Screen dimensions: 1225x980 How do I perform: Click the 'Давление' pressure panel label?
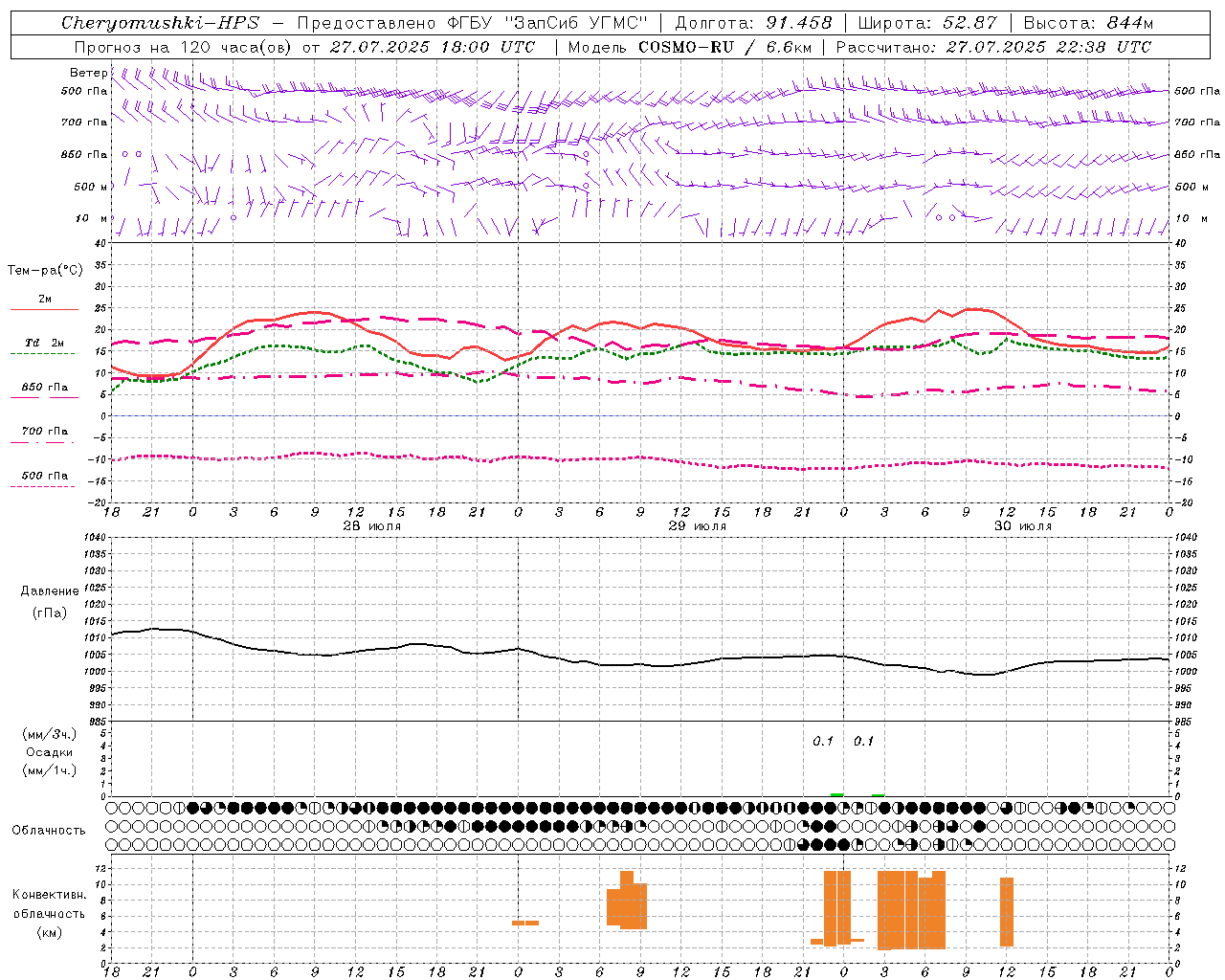click(x=50, y=591)
